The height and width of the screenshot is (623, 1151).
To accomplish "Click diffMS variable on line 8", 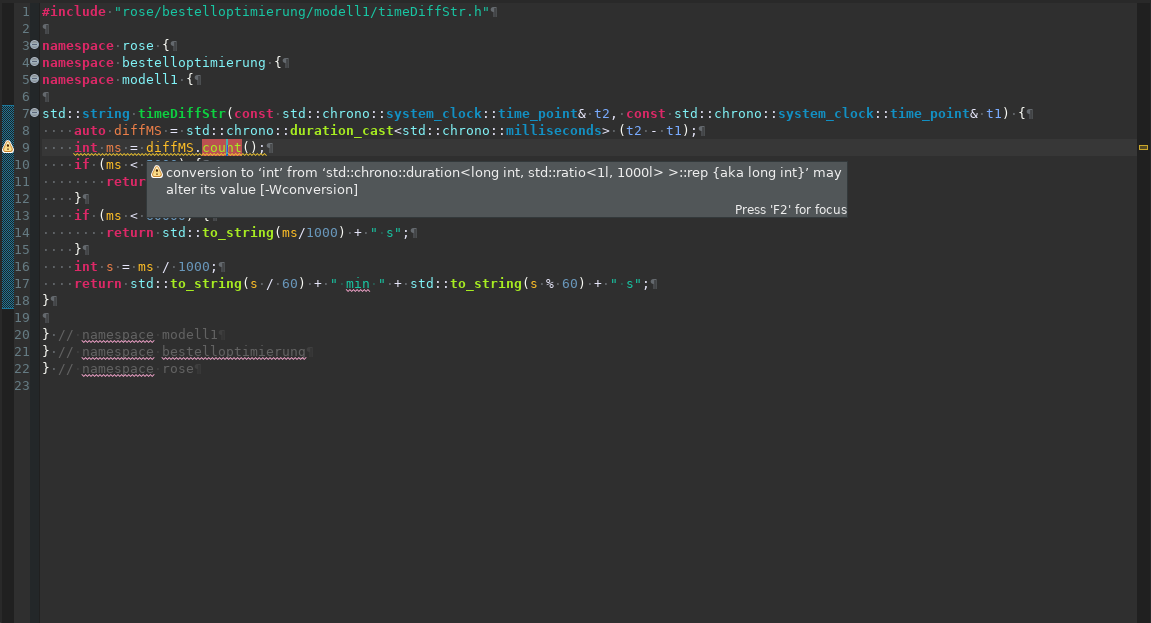I will 137,130.
